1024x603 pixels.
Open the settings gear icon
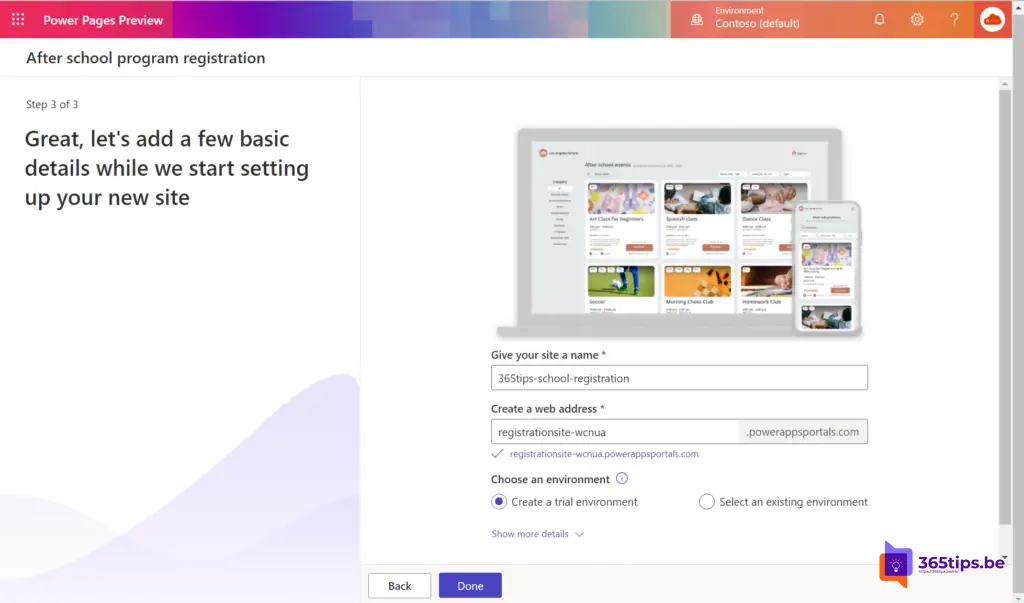click(917, 20)
